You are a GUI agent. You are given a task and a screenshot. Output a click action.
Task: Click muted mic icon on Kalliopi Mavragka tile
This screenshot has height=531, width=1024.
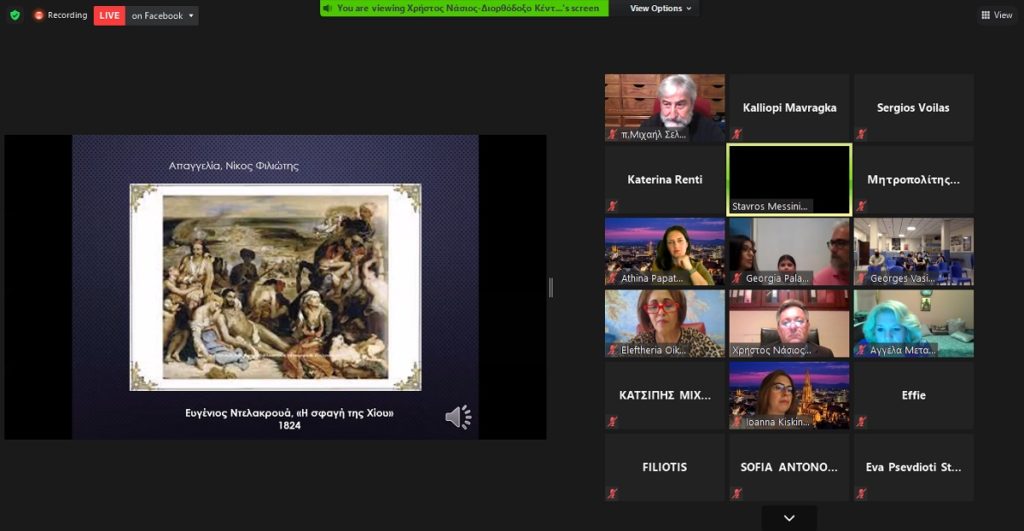point(737,134)
